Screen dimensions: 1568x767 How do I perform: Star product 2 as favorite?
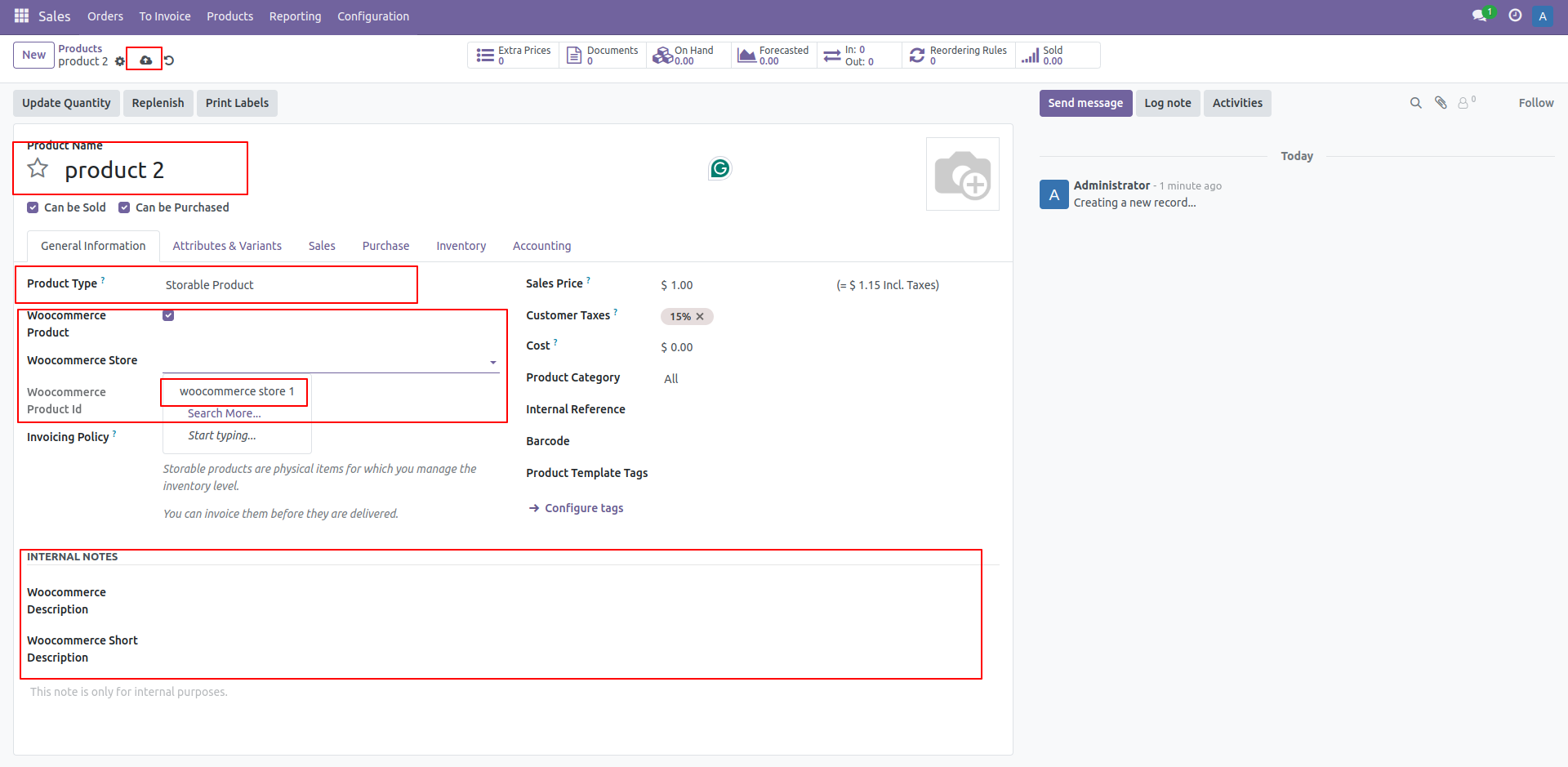[37, 167]
